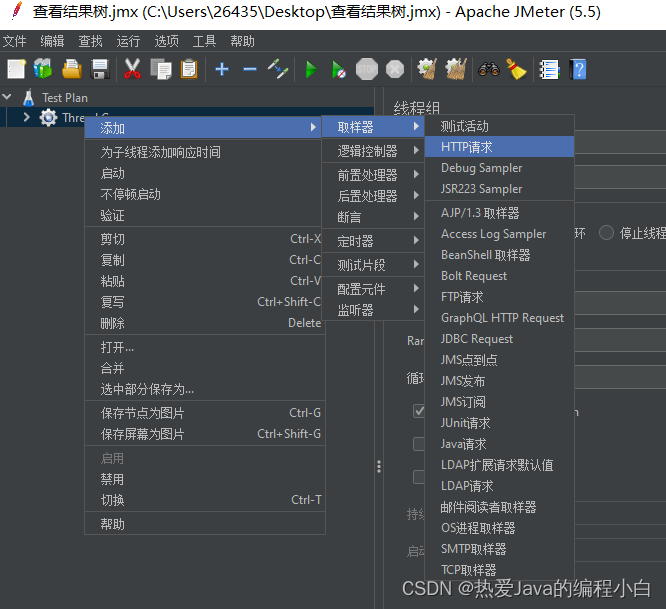Open the 文件 menu

click(x=14, y=41)
